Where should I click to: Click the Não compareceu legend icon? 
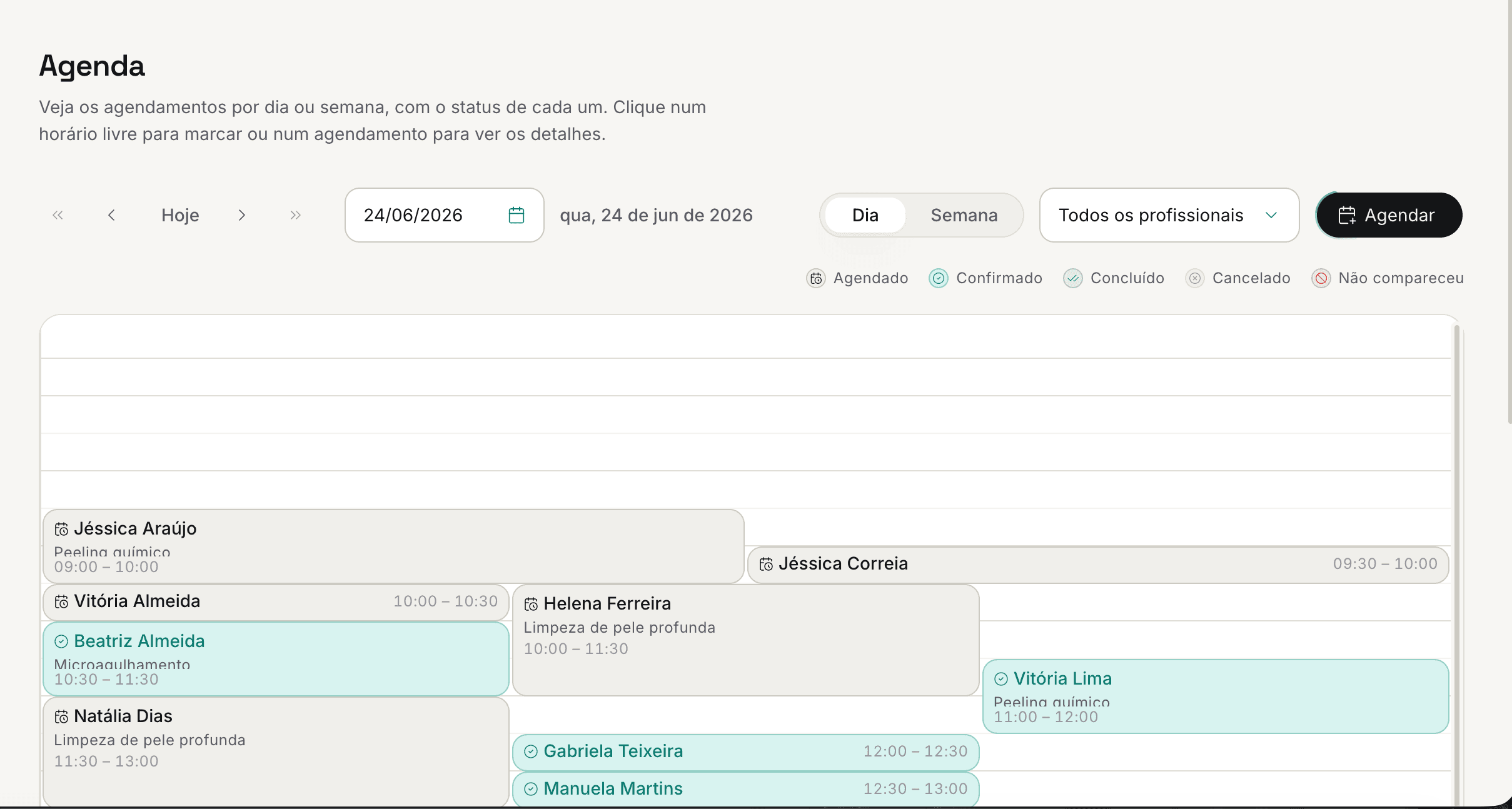[x=1321, y=278]
